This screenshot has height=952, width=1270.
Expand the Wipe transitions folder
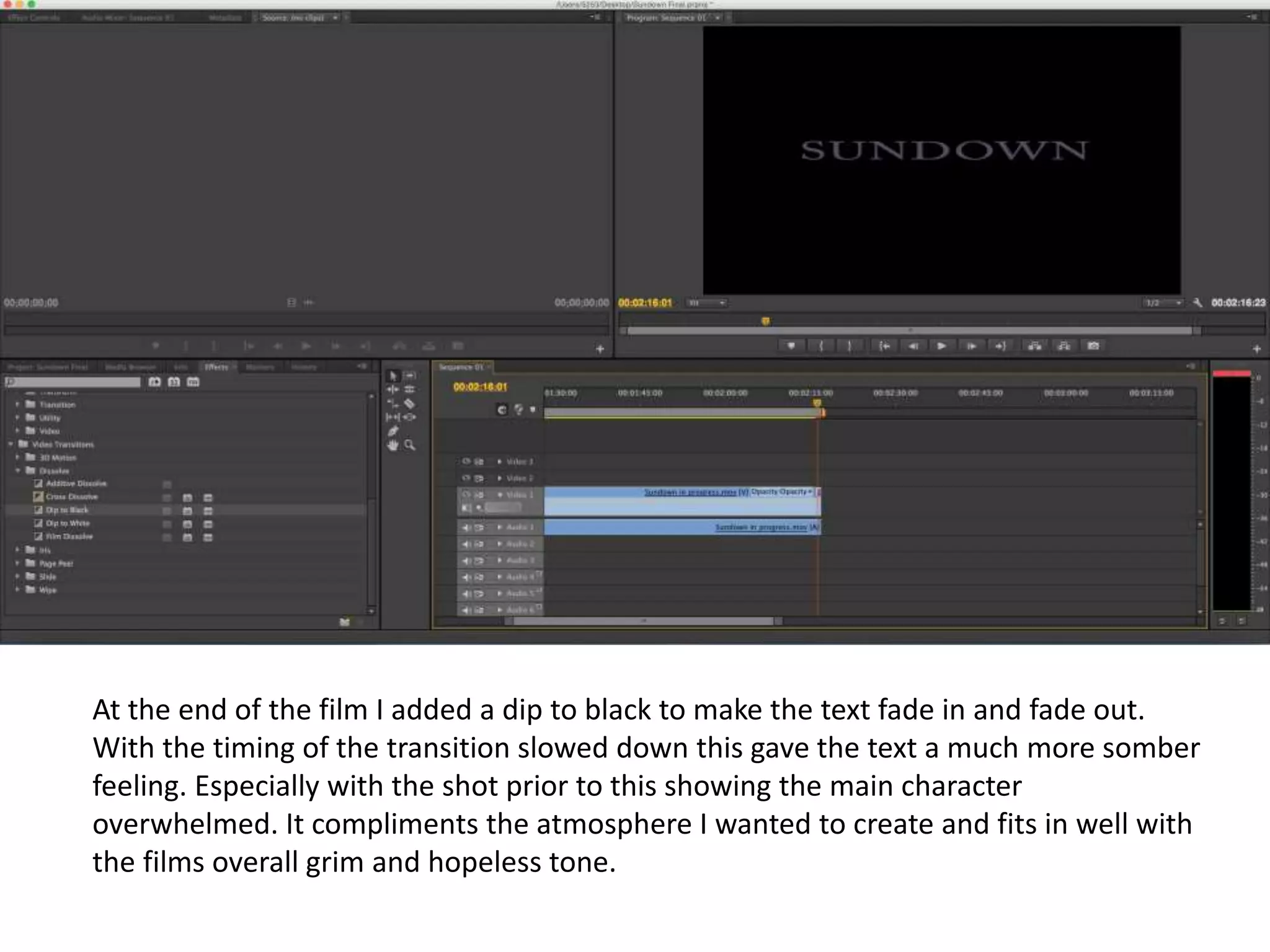(17, 589)
